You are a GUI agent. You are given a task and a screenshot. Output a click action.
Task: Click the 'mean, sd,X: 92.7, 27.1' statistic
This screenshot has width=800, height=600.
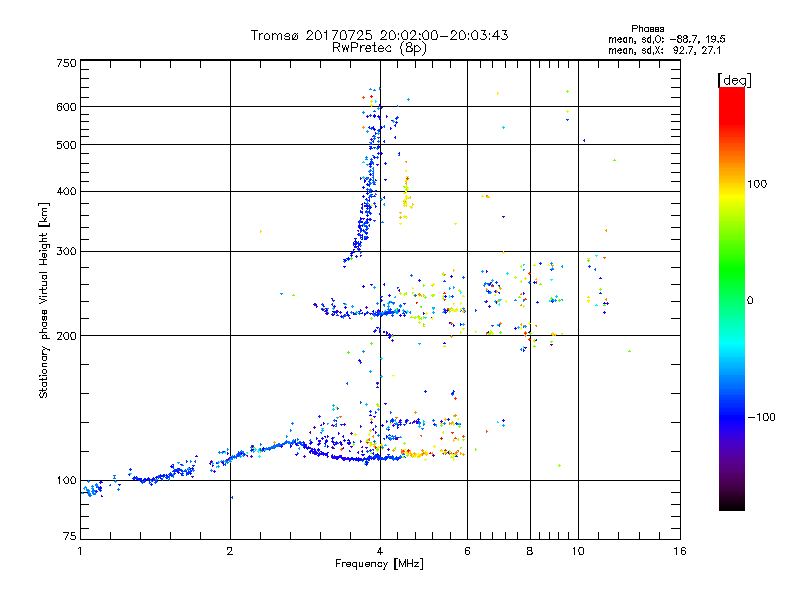[x=664, y=50]
